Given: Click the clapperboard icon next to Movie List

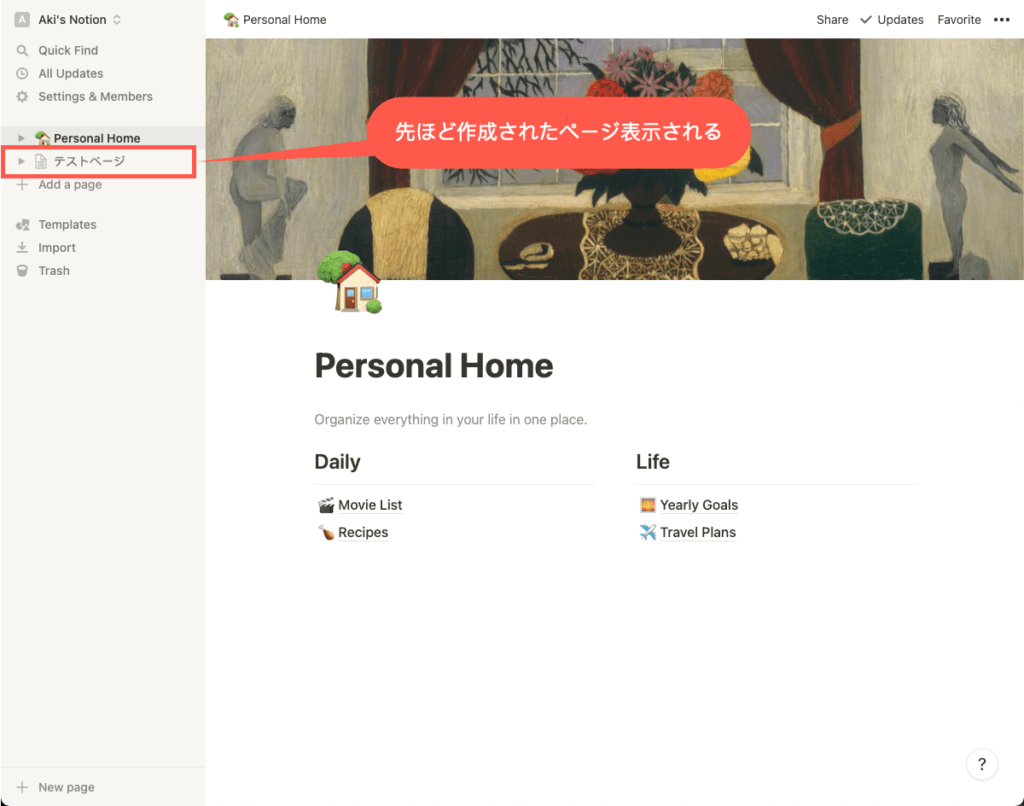Looking at the screenshot, I should coord(326,506).
